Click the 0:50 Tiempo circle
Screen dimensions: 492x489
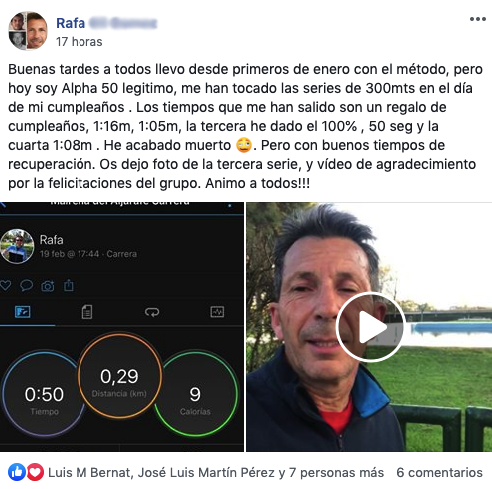[44, 393]
